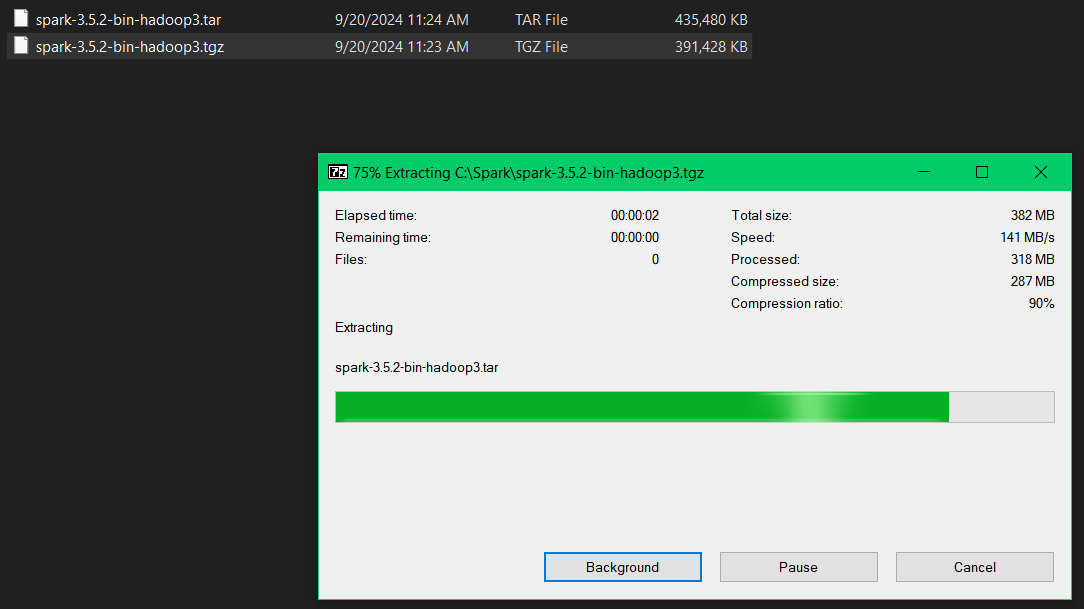Click the file icon beside the .tgz file

pos(21,46)
